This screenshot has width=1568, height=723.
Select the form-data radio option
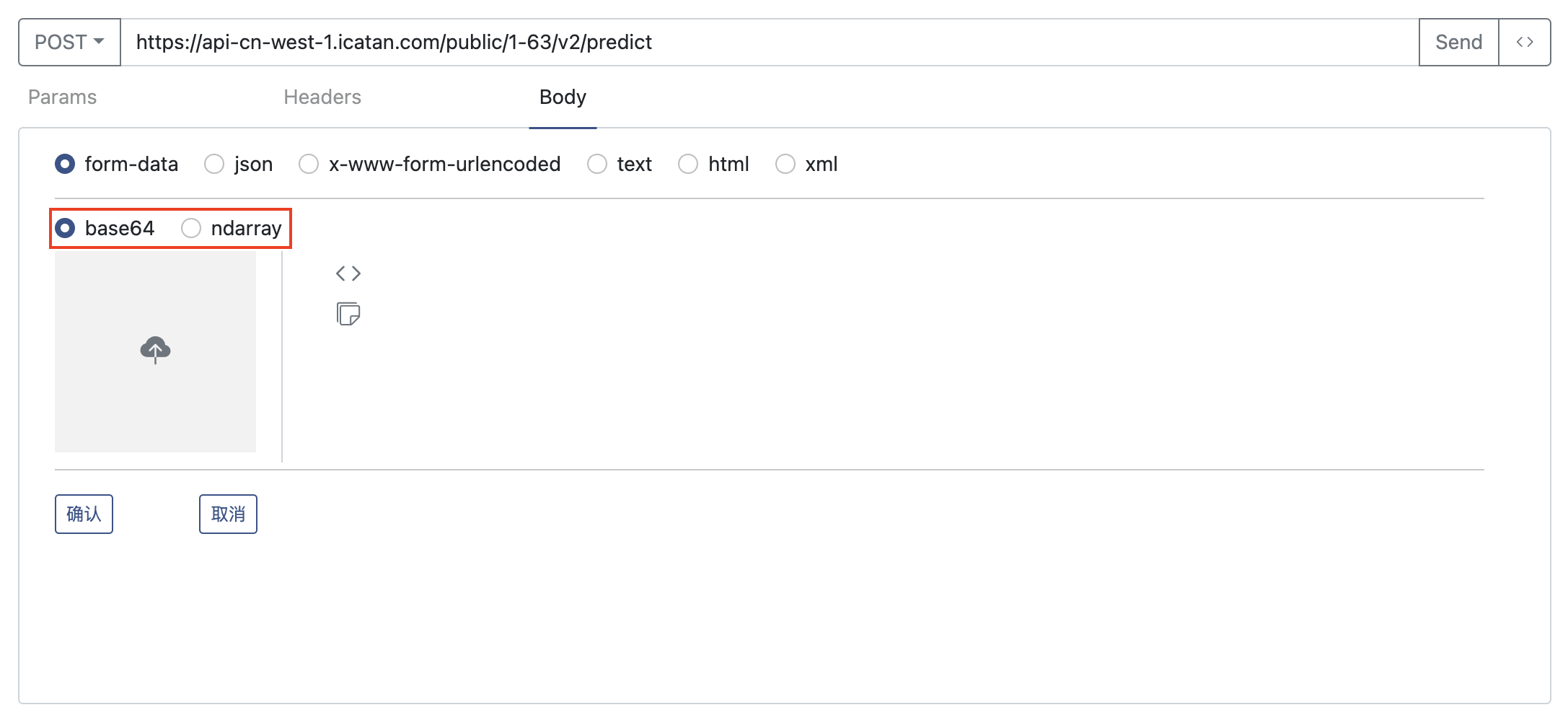click(x=65, y=165)
